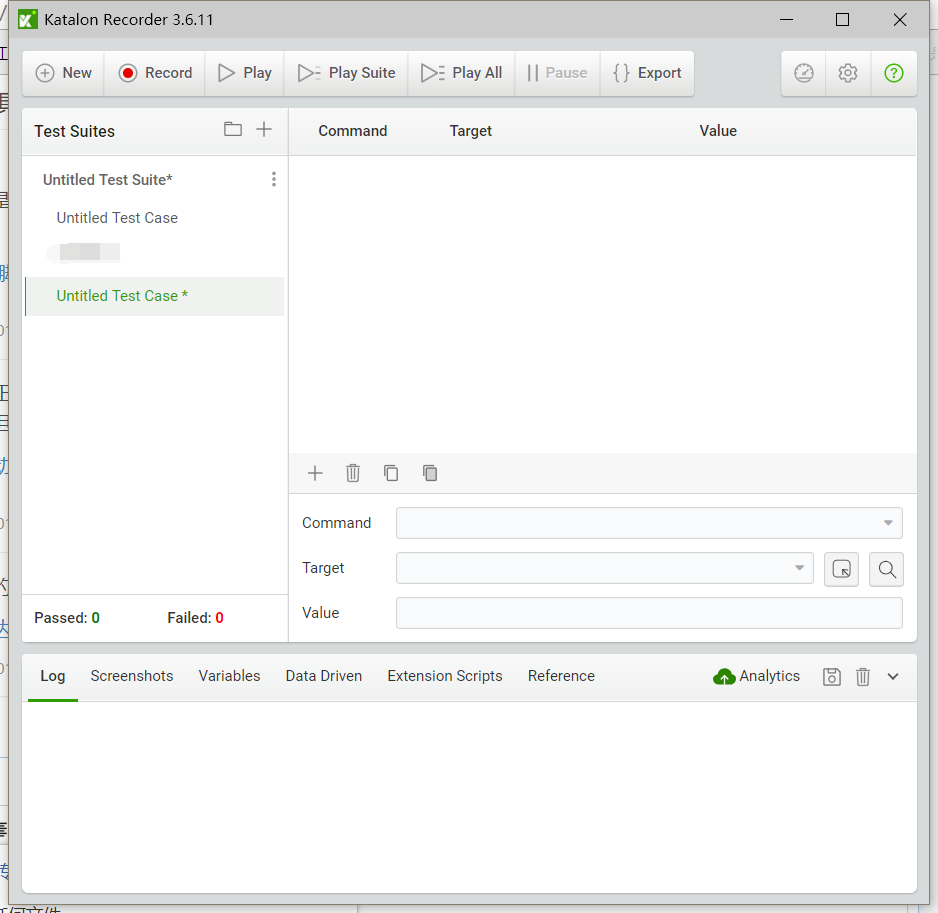Click the Value column header
The width and height of the screenshot is (938, 913).
pos(718,131)
